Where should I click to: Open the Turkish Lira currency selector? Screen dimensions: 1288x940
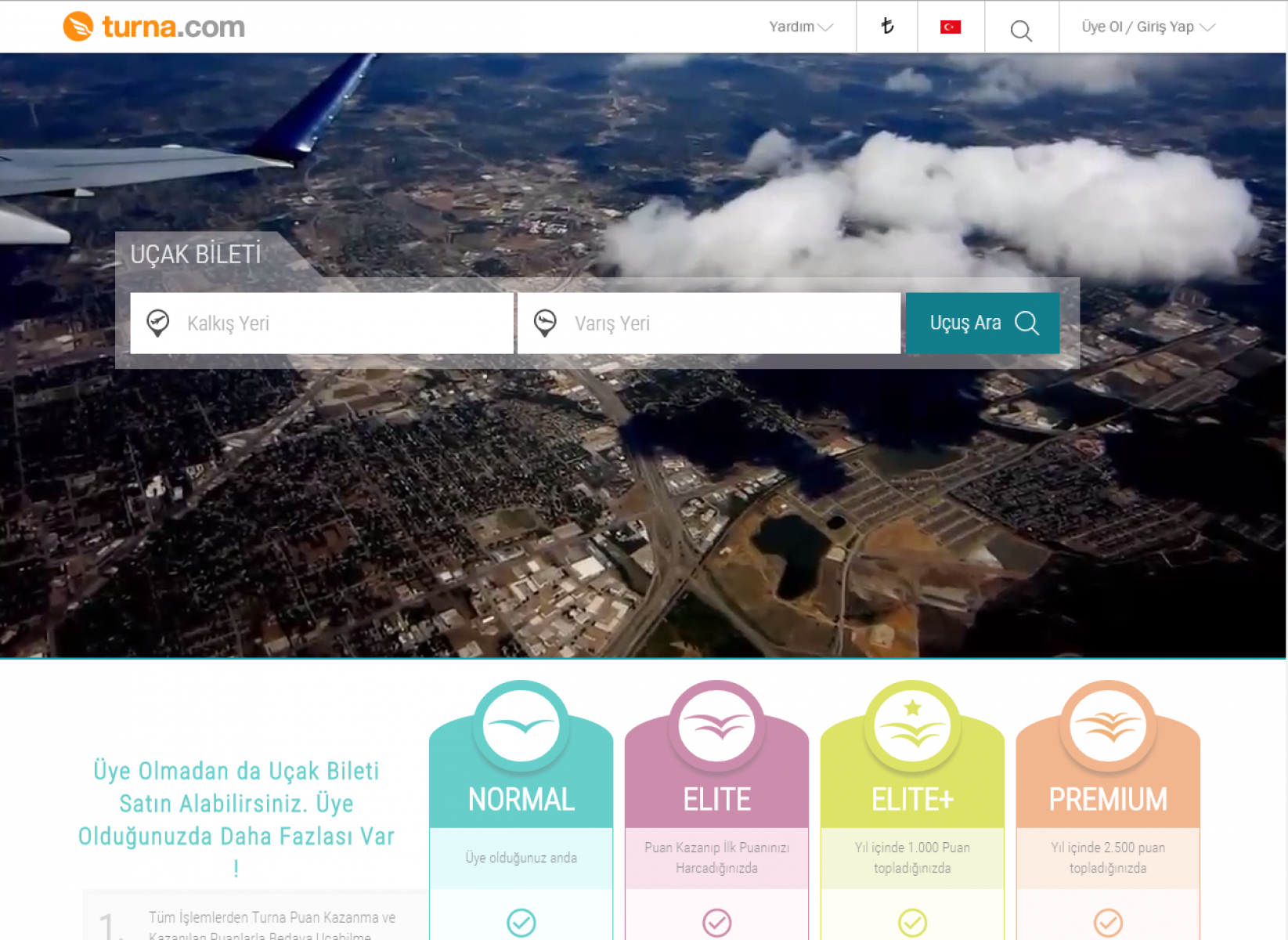pos(886,27)
